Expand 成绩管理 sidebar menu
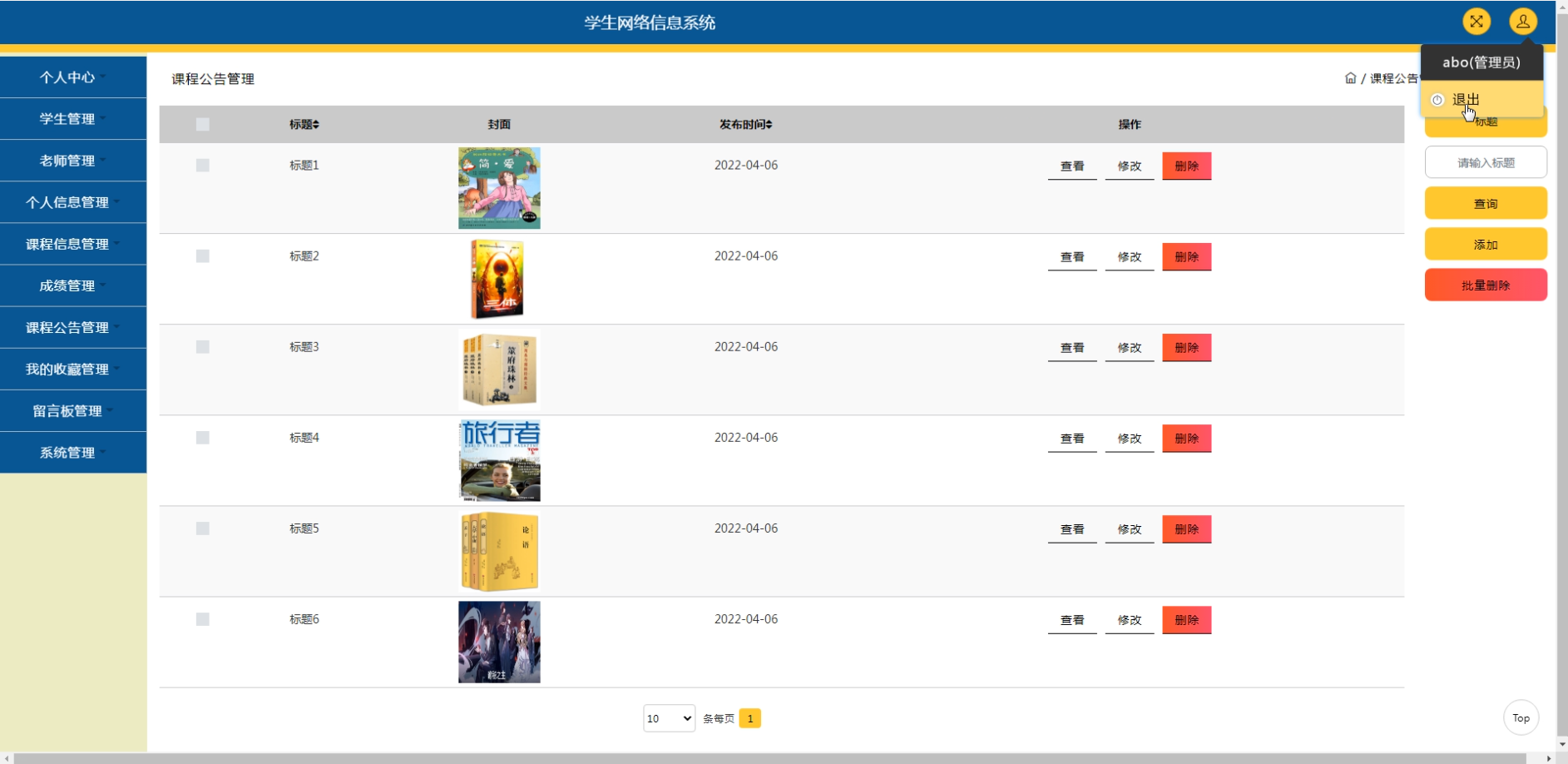Viewport: 1568px width, 764px height. pyautogui.click(x=73, y=285)
